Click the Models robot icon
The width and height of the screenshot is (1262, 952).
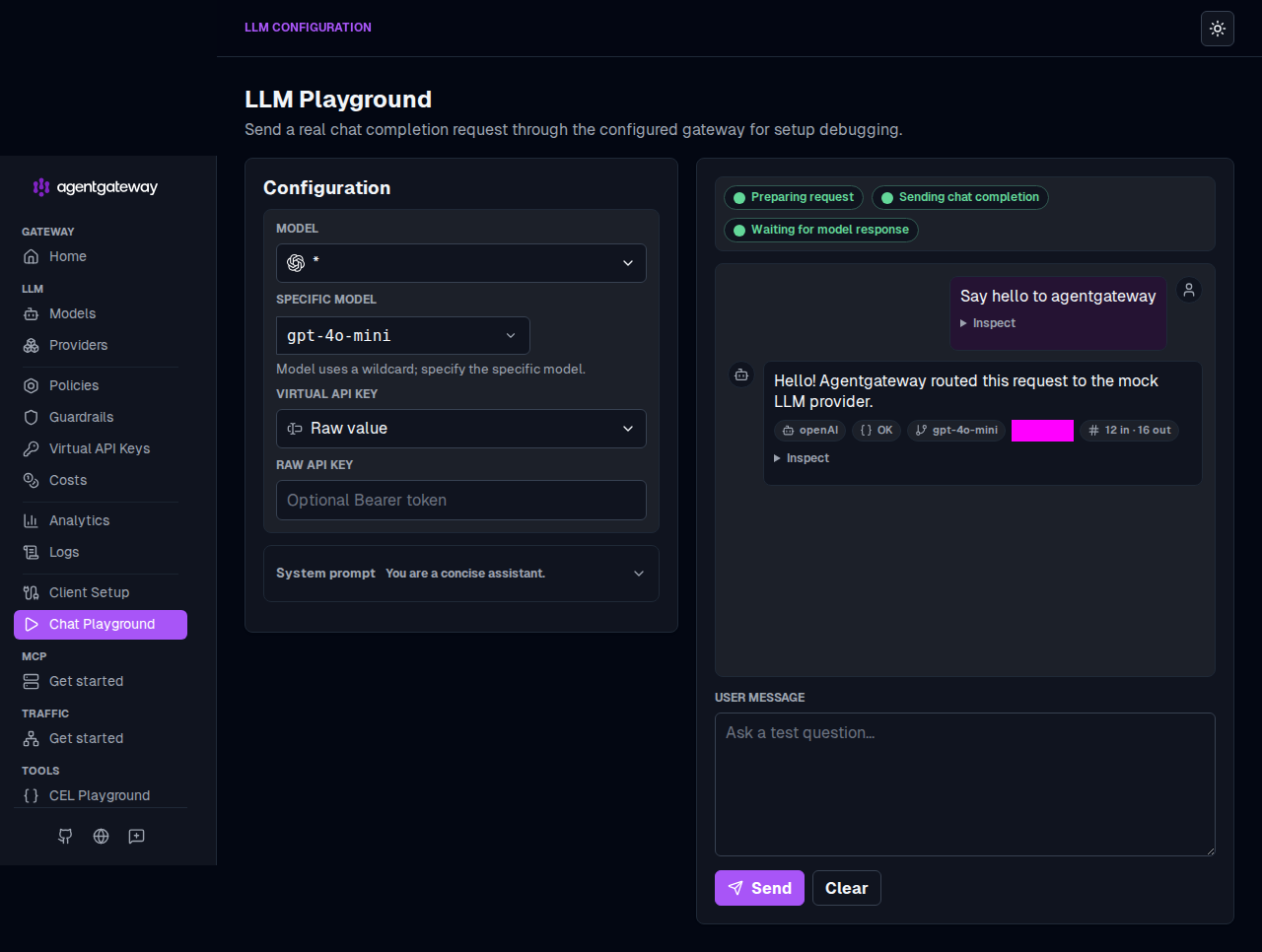click(x=31, y=313)
